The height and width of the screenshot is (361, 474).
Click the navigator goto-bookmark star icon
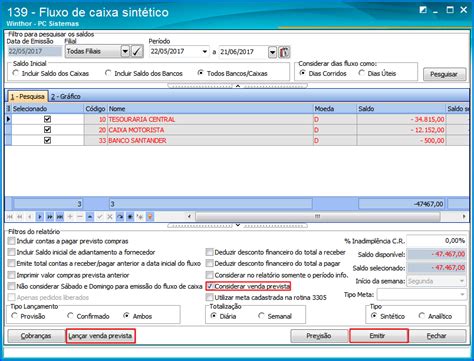click(140, 217)
